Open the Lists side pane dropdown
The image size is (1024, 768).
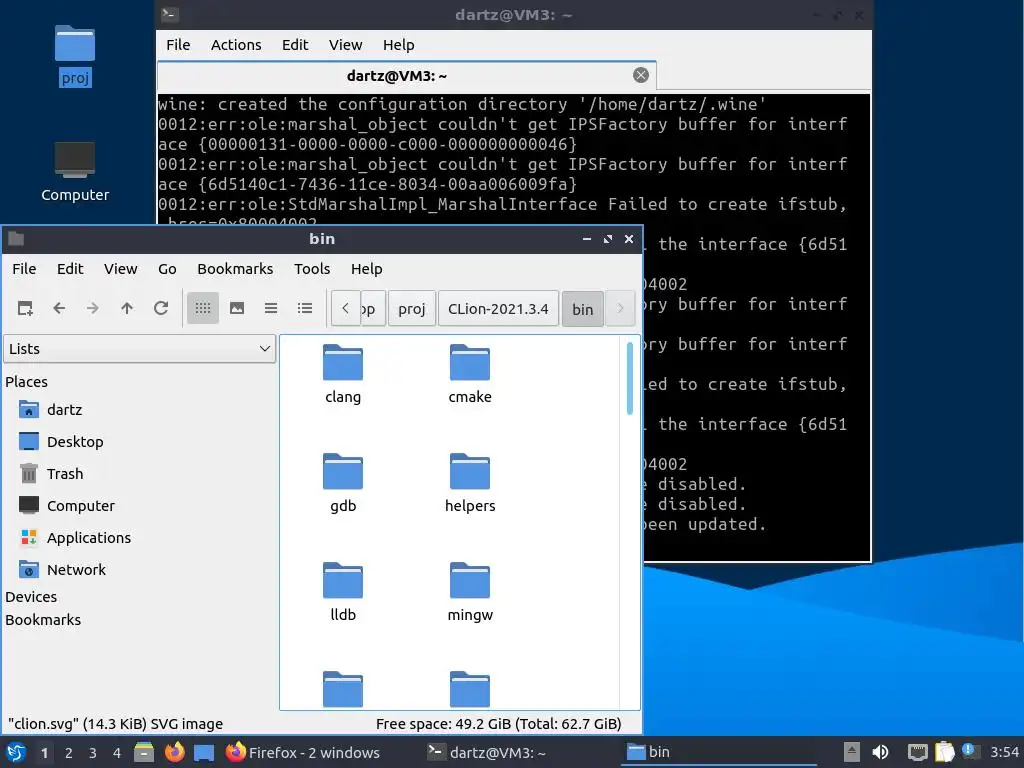[x=140, y=349]
